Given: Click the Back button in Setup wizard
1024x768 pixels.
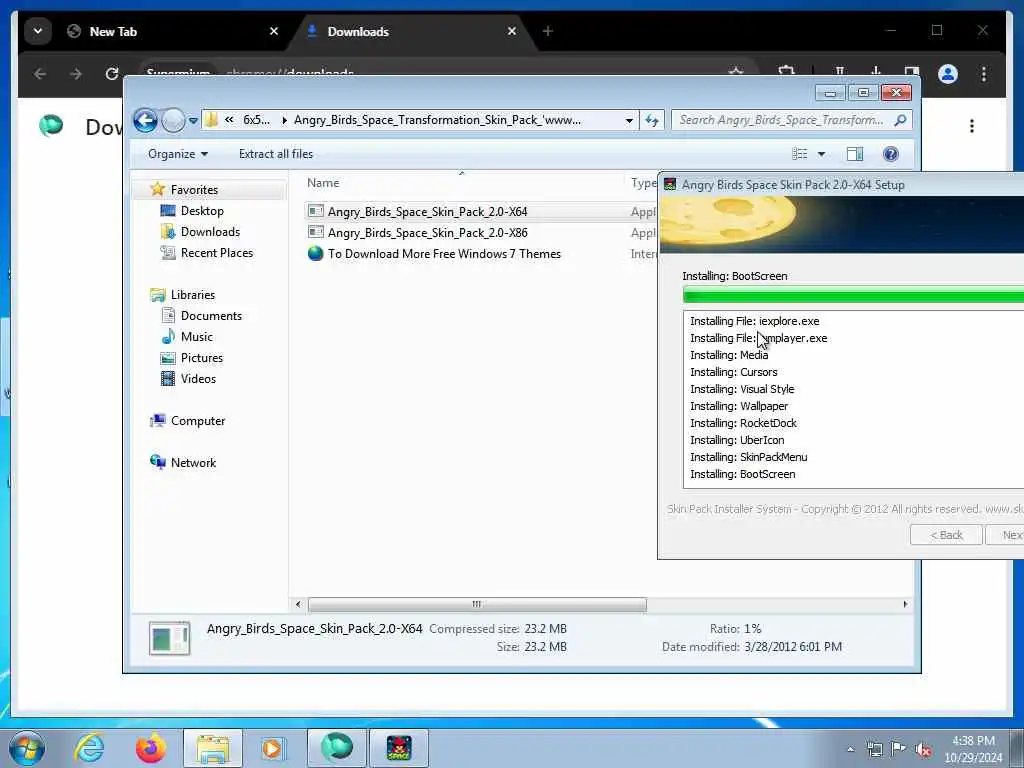Looking at the screenshot, I should click(946, 536).
